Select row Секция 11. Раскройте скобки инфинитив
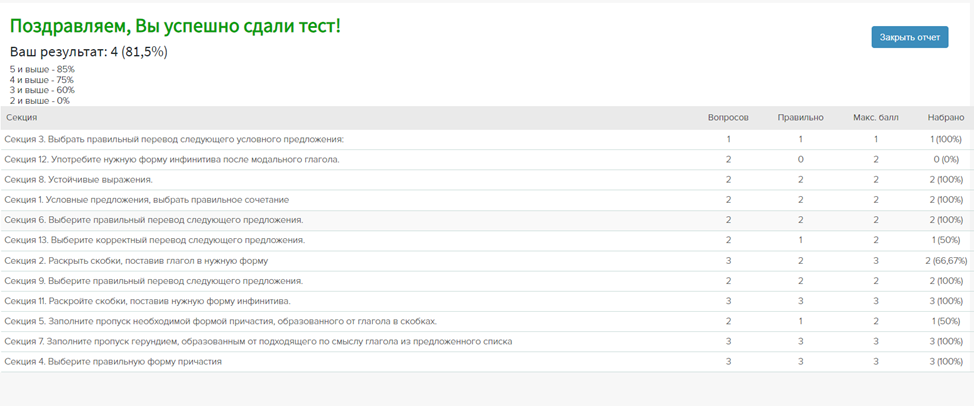The image size is (974, 406). coord(486,301)
